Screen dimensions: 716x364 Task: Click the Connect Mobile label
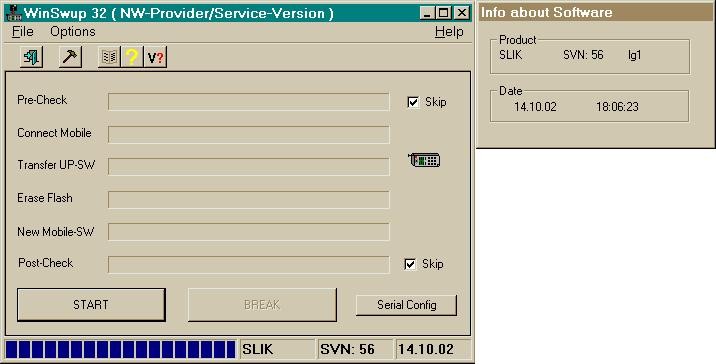point(54,133)
